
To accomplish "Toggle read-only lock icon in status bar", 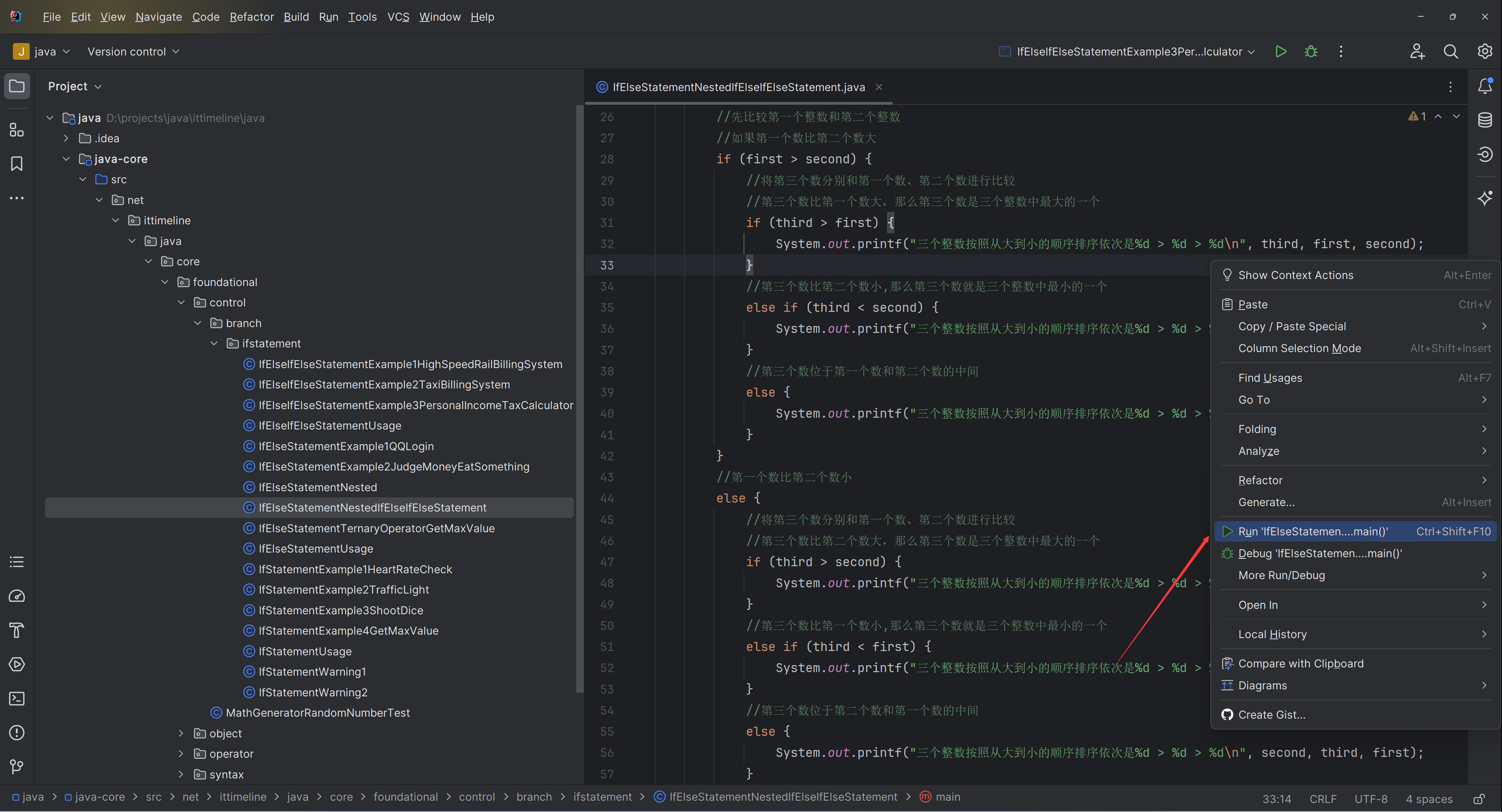I will click(1479, 799).
